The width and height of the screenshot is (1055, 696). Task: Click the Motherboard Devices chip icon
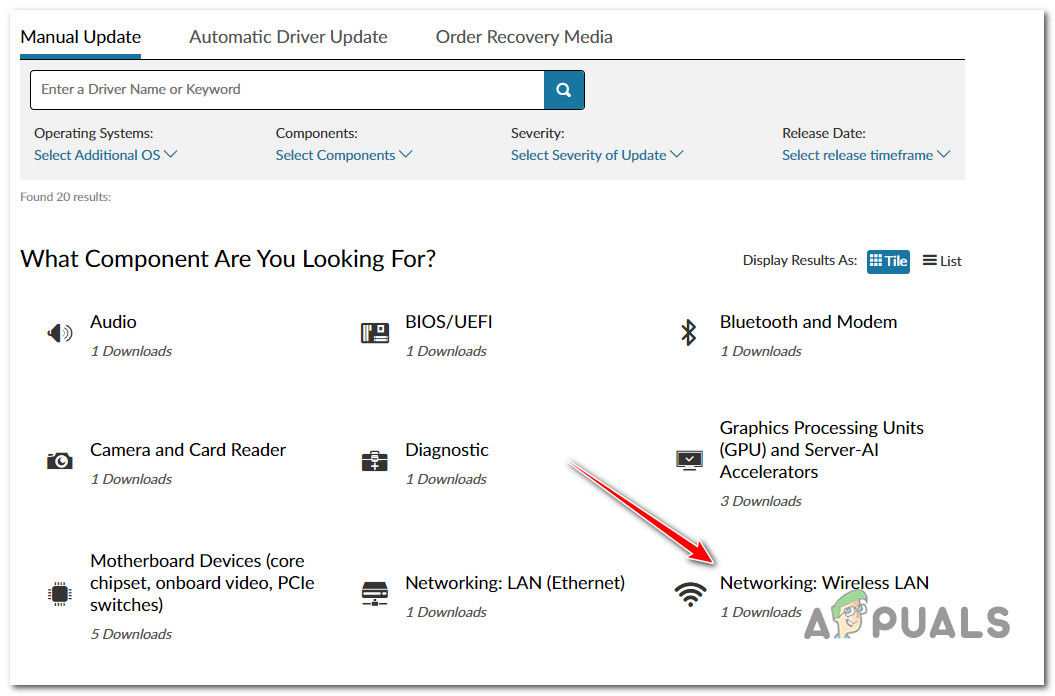(x=60, y=594)
